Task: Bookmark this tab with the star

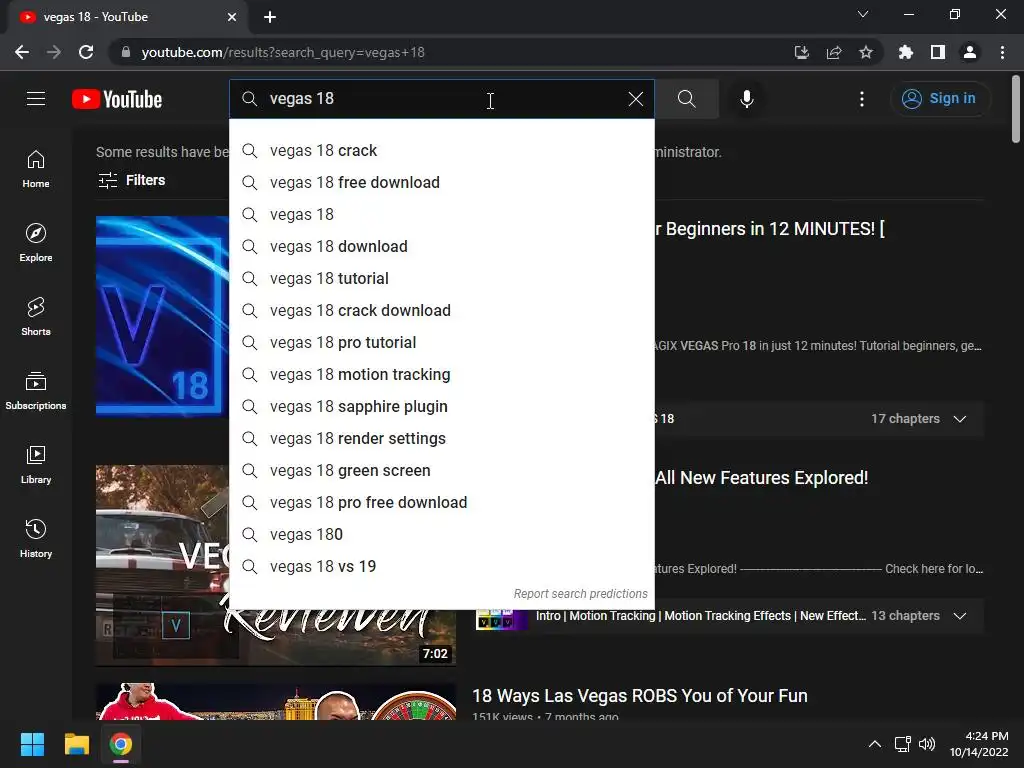Action: click(866, 52)
